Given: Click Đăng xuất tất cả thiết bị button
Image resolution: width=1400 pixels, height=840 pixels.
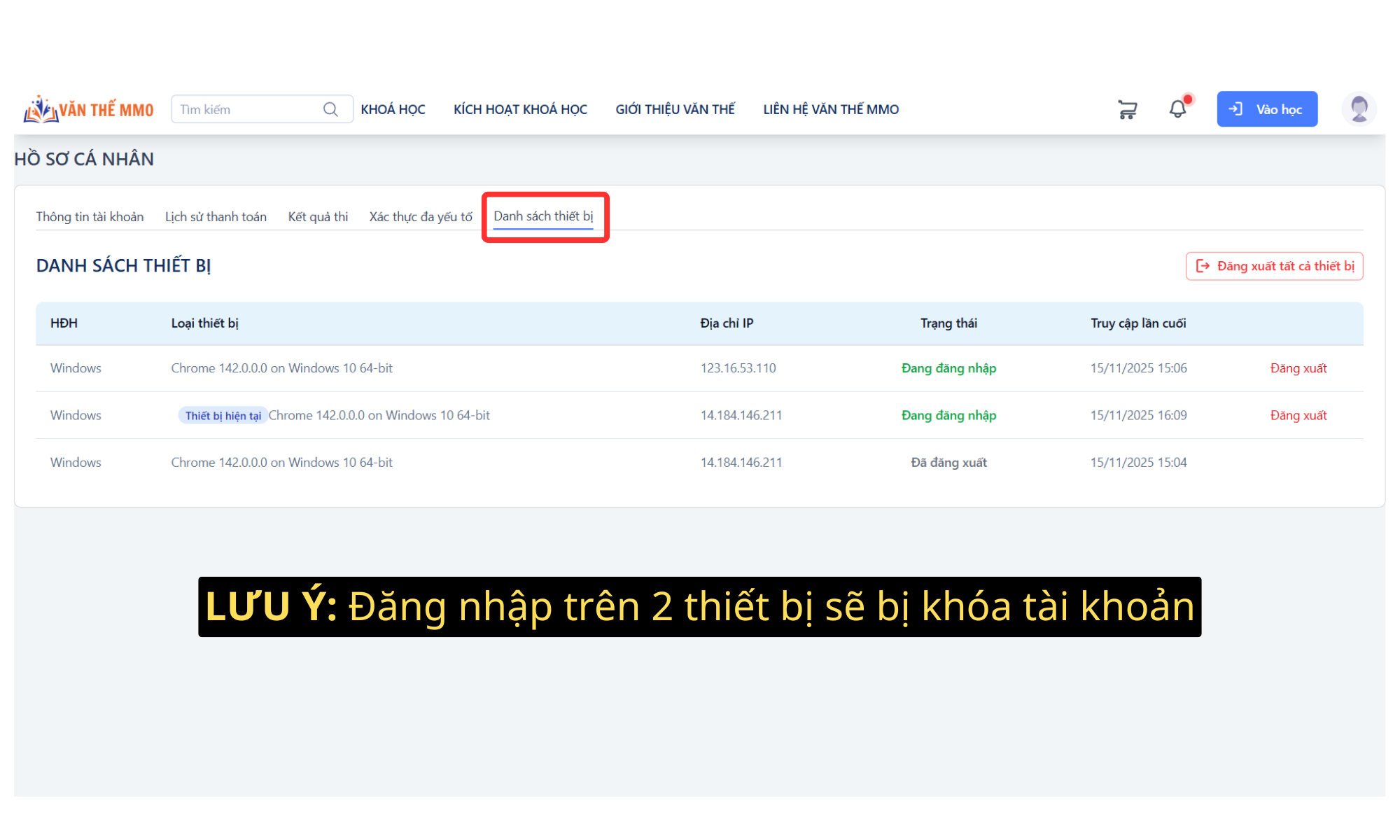Looking at the screenshot, I should [1274, 266].
